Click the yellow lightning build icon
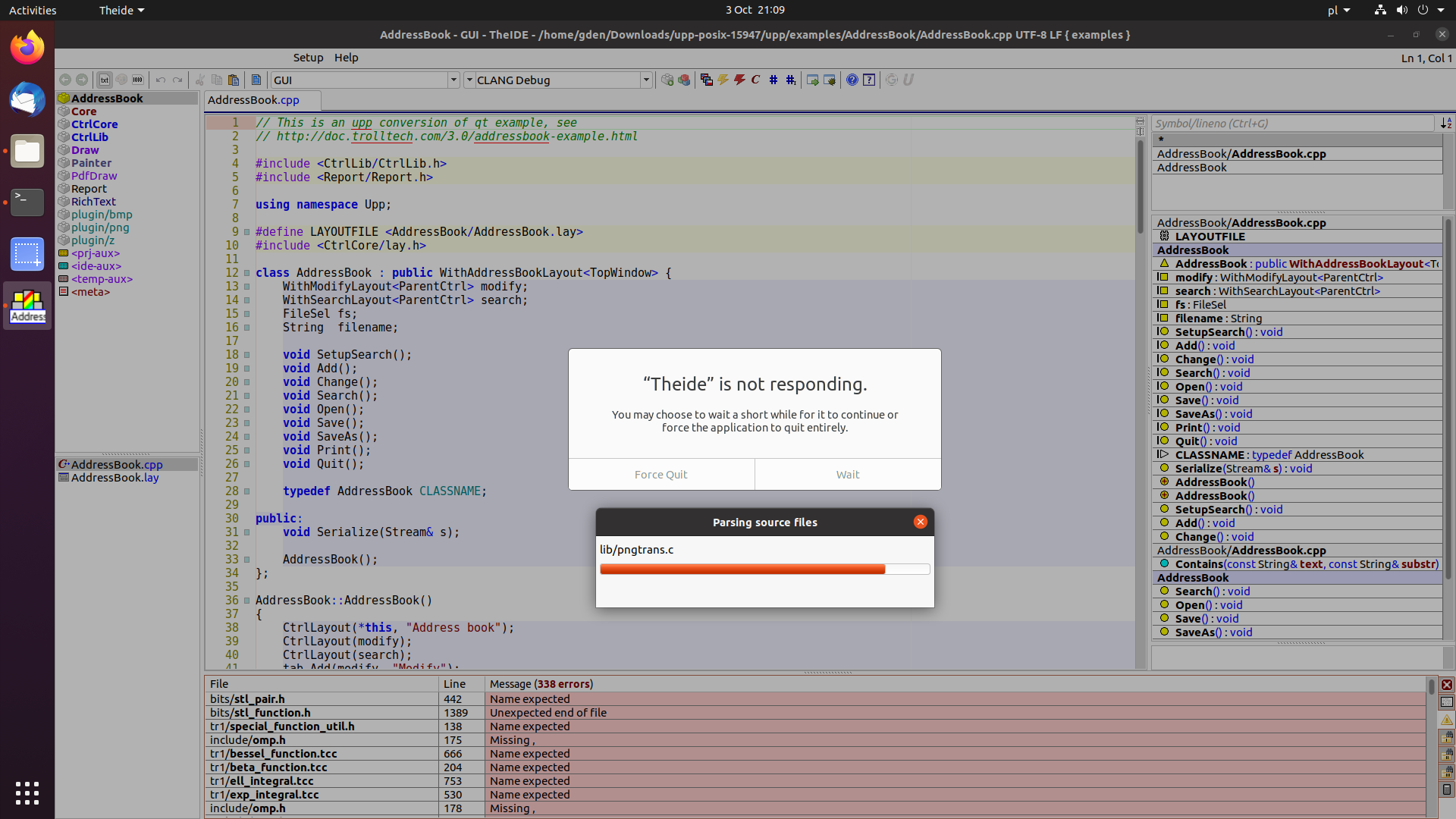The height and width of the screenshot is (819, 1456). pos(723,80)
